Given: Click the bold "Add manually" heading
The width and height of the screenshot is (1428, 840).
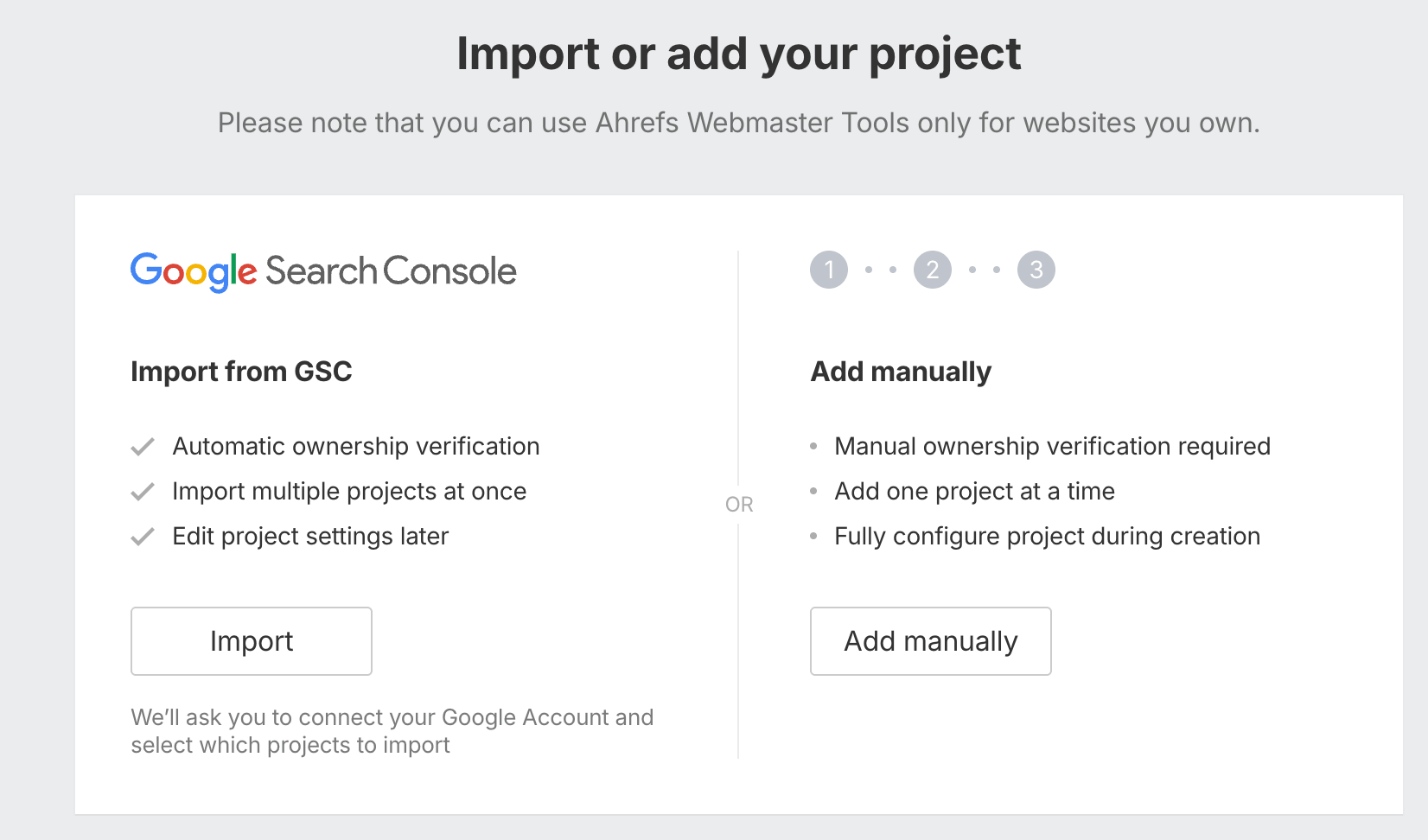Looking at the screenshot, I should tap(901, 372).
